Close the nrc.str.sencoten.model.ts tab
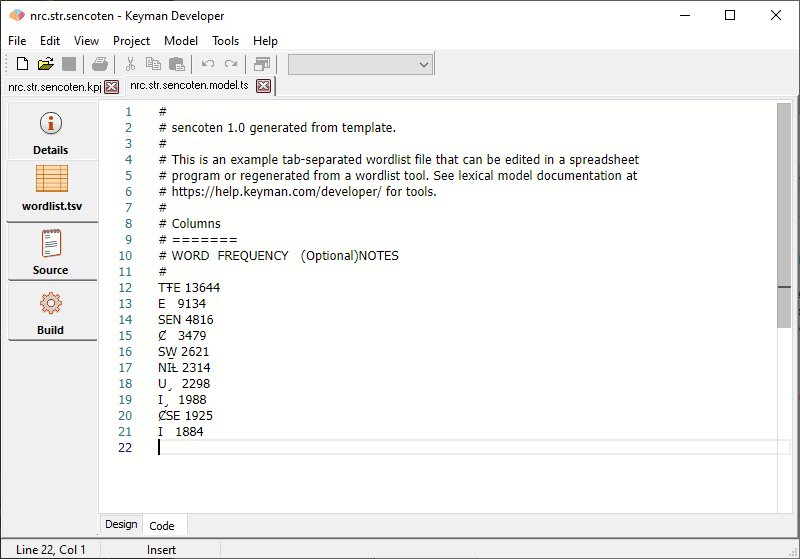Viewport: 800px width, 559px height. click(x=264, y=86)
